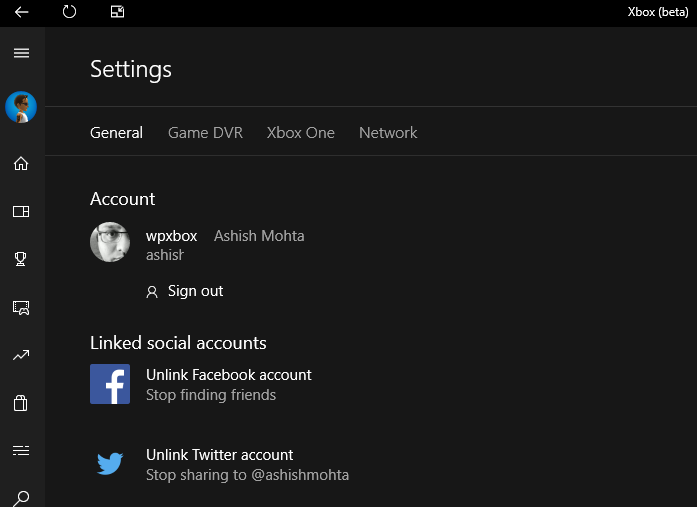Click the refresh icon in title bar

69,12
